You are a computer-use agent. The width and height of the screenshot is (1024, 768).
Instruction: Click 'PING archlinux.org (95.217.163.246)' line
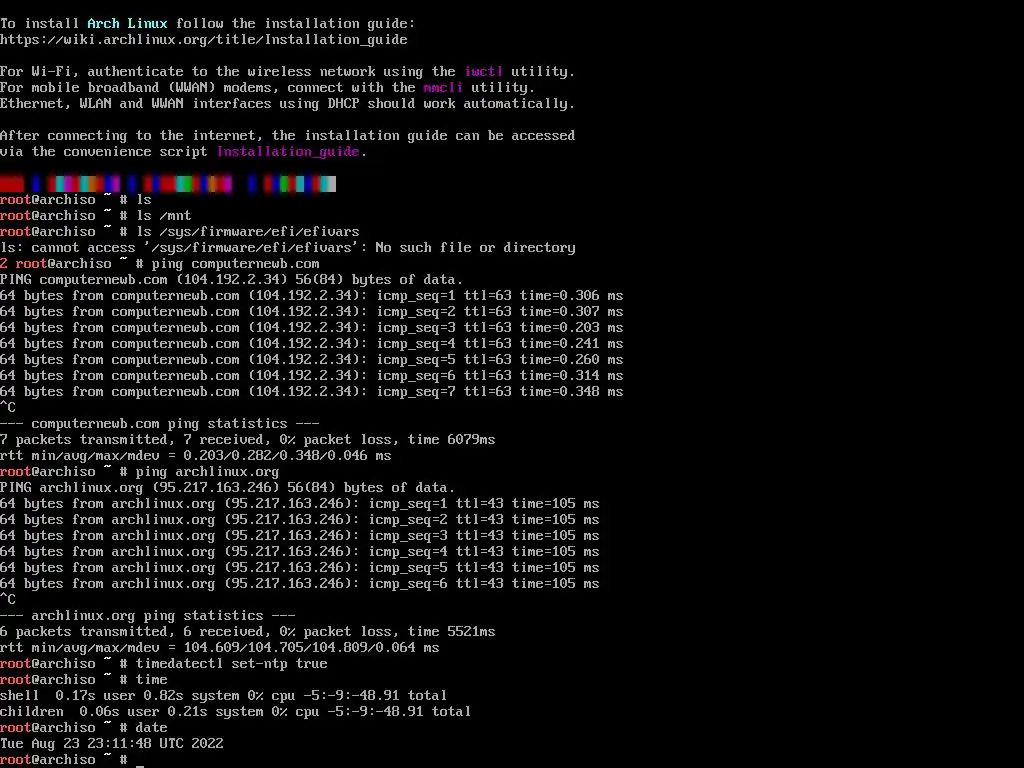point(227,488)
